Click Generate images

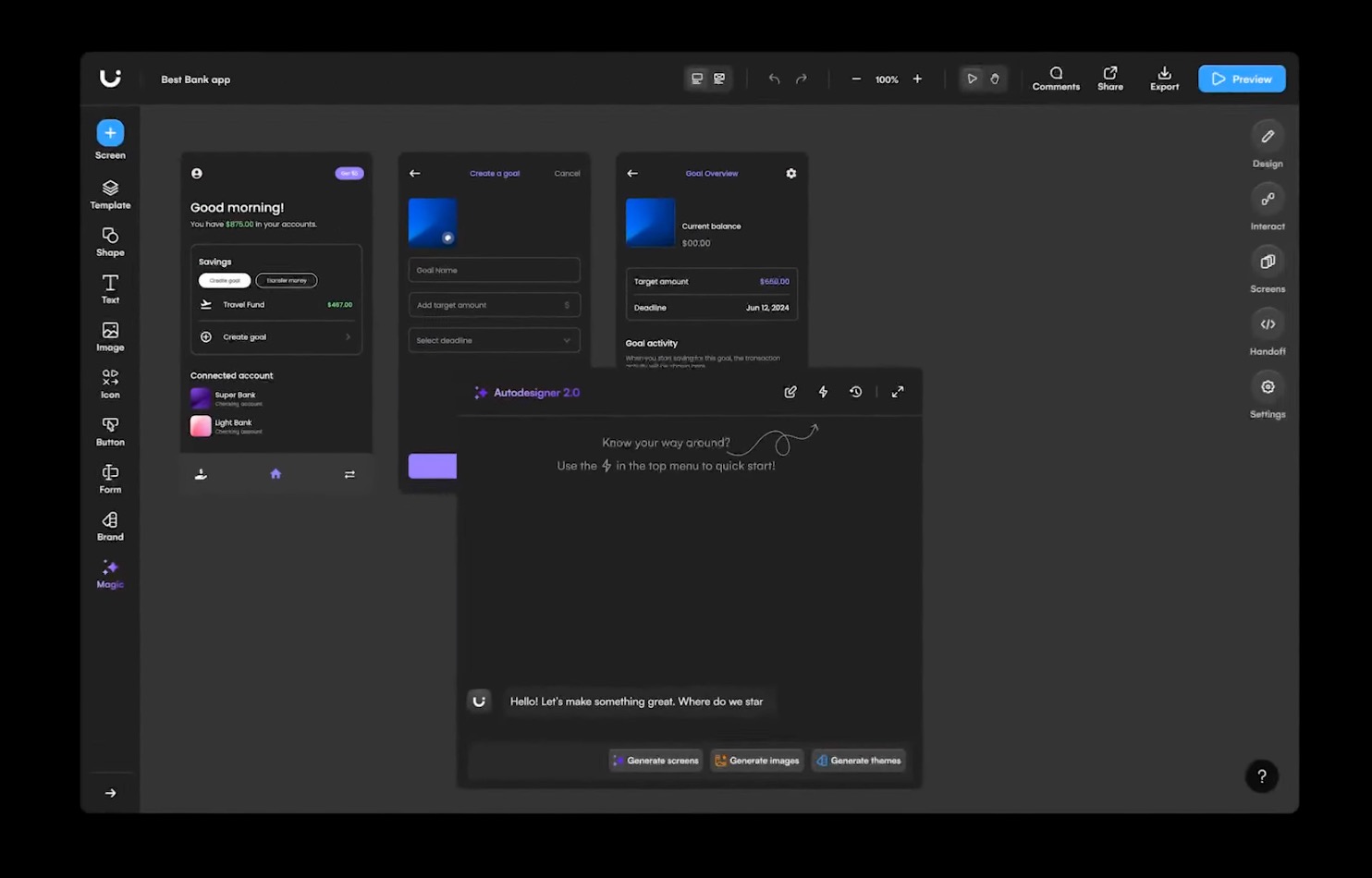(x=757, y=761)
